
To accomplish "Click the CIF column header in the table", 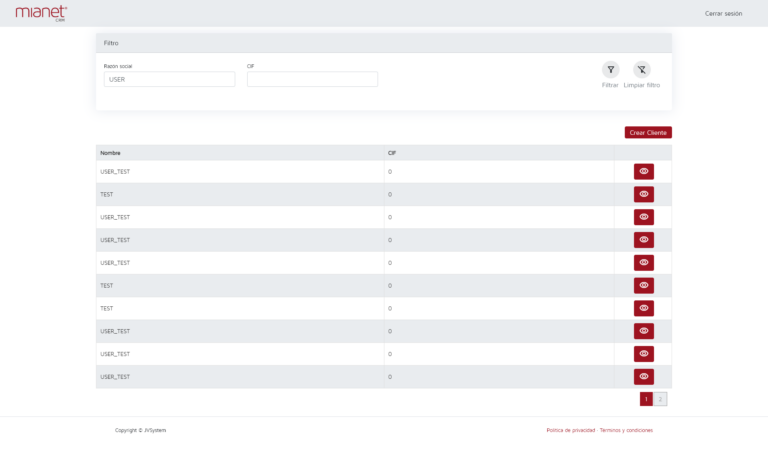I will tap(393, 153).
